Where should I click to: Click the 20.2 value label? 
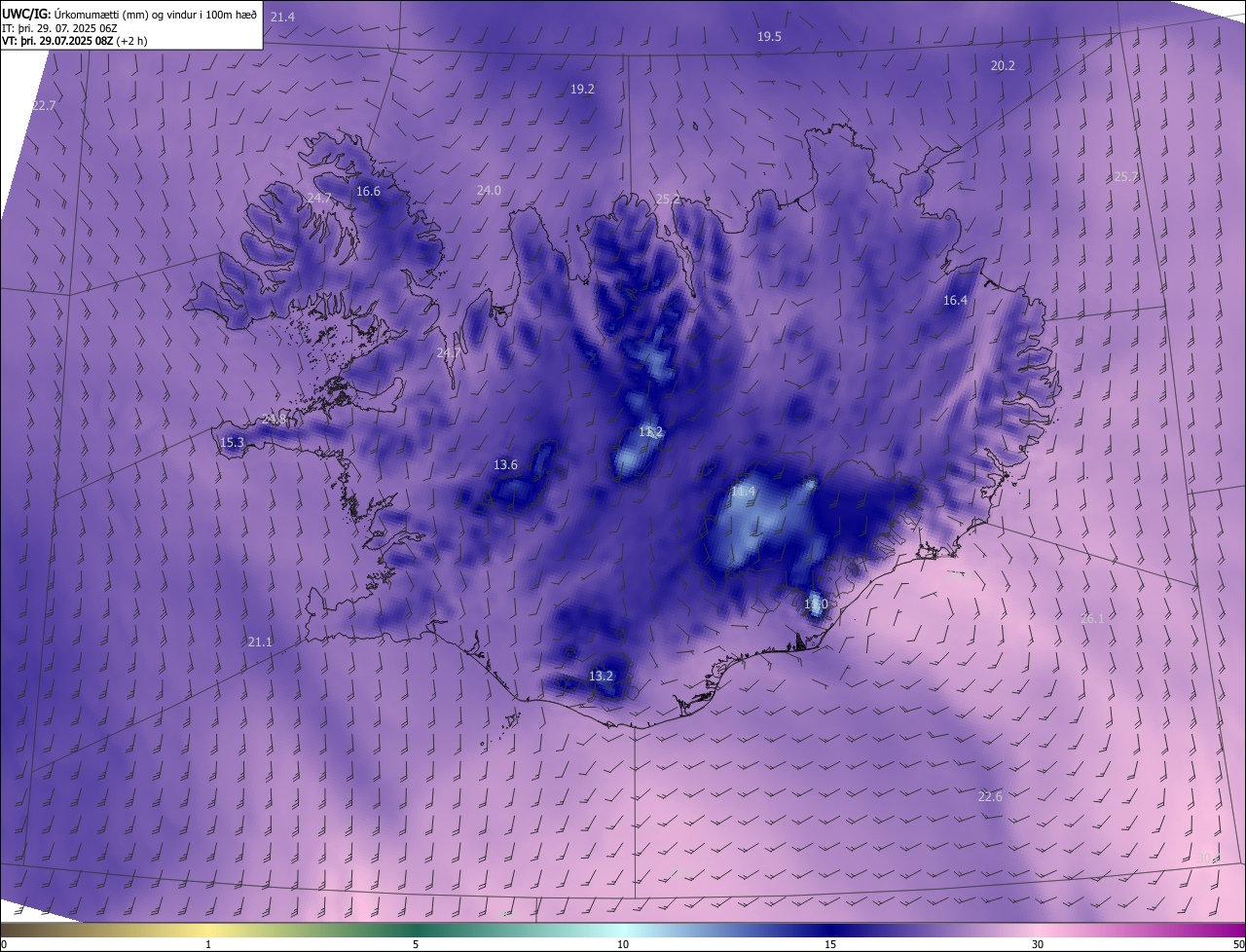[1003, 65]
